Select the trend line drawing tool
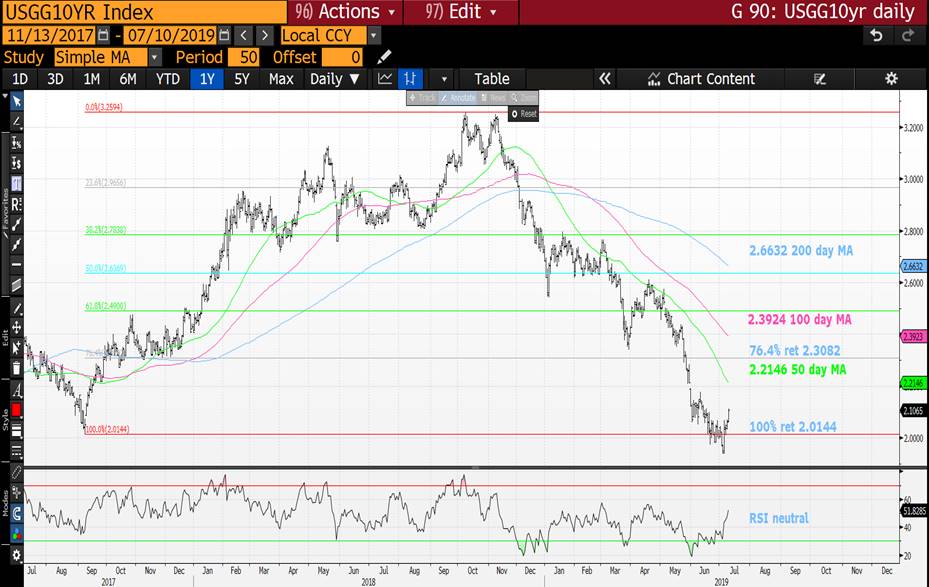This screenshot has width=929, height=587. point(17,122)
